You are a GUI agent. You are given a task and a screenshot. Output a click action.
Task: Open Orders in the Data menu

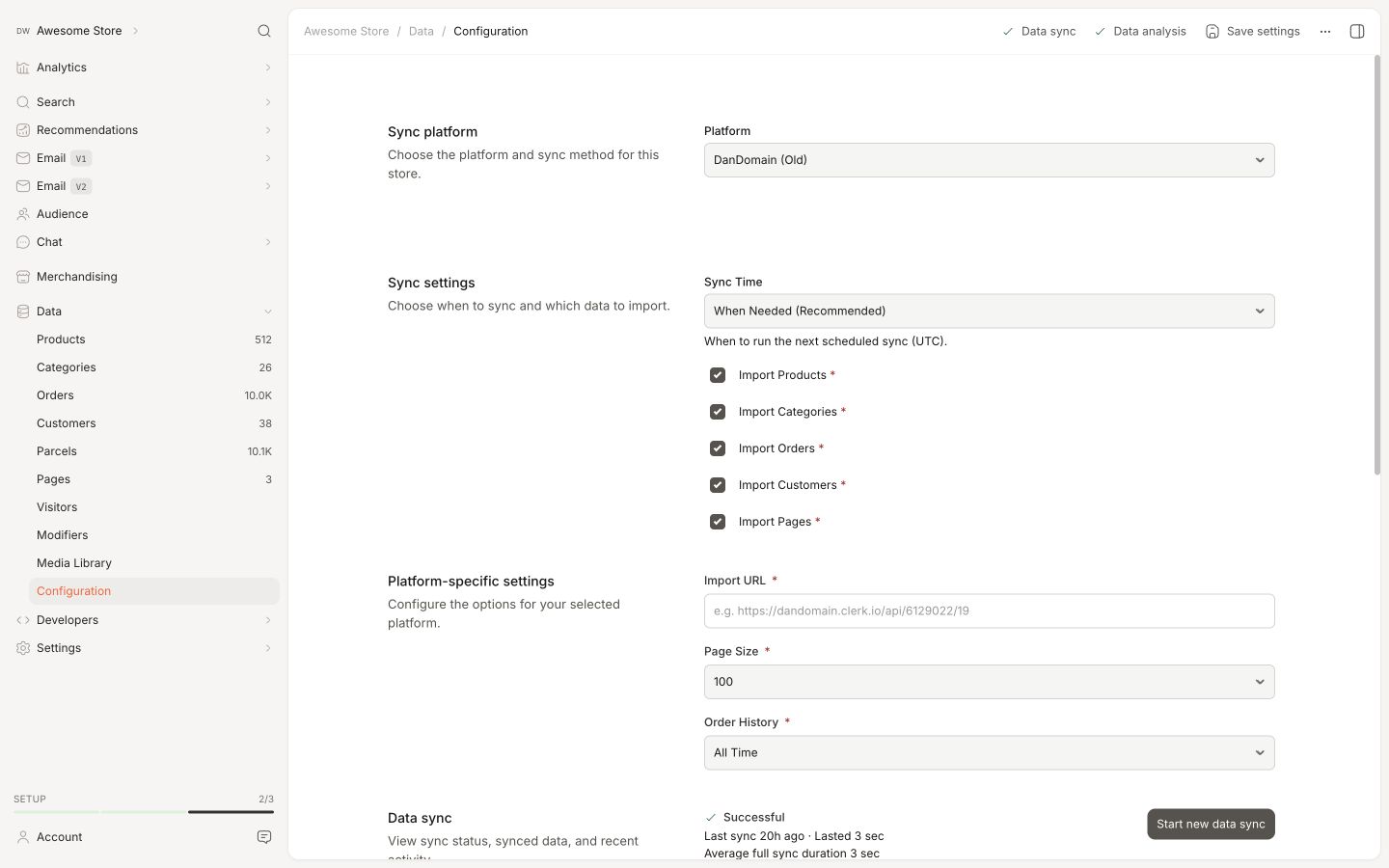[154, 395]
